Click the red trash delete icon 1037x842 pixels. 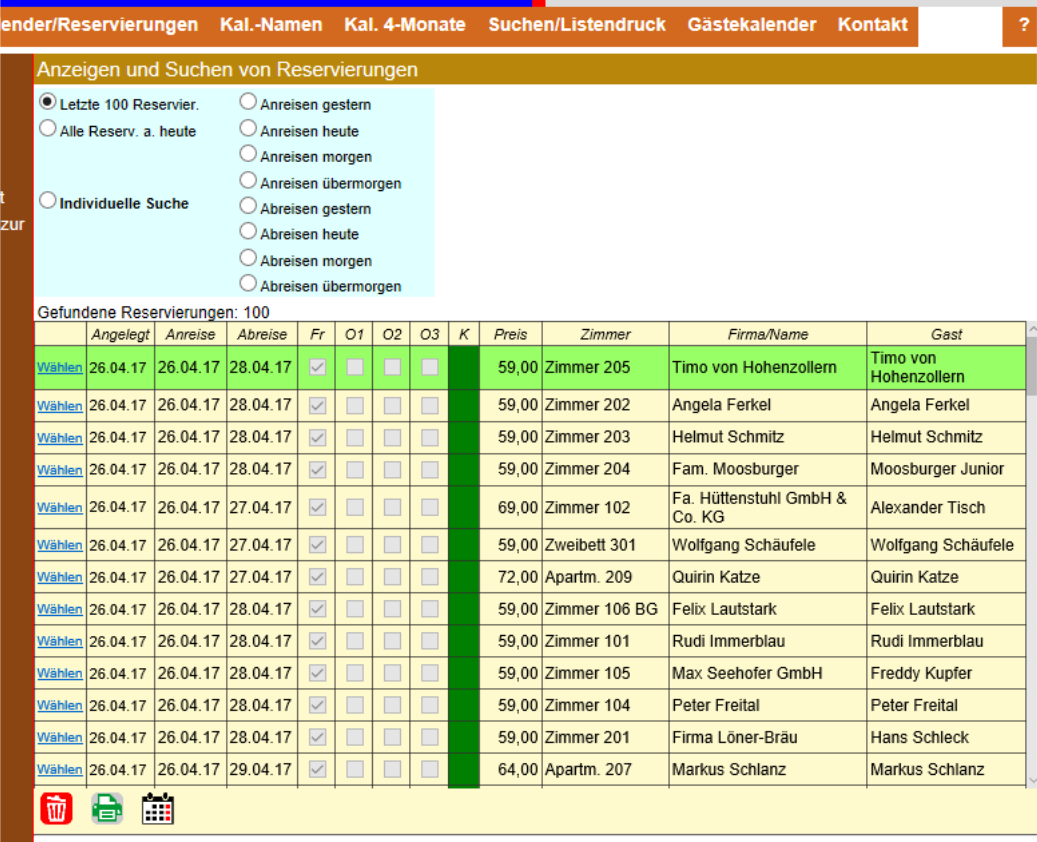tap(56, 808)
